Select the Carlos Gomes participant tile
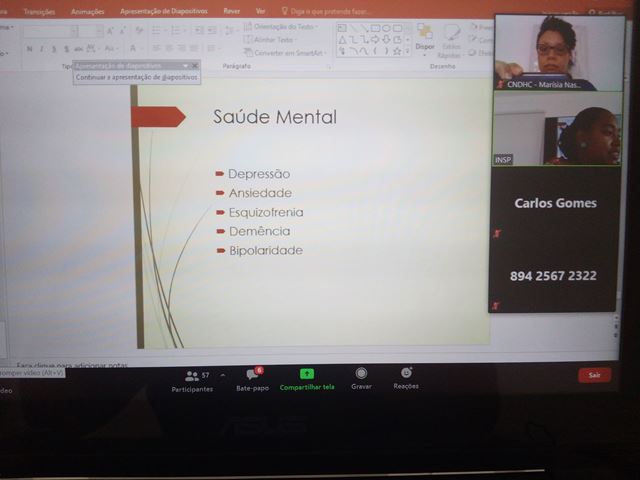 [555, 238]
